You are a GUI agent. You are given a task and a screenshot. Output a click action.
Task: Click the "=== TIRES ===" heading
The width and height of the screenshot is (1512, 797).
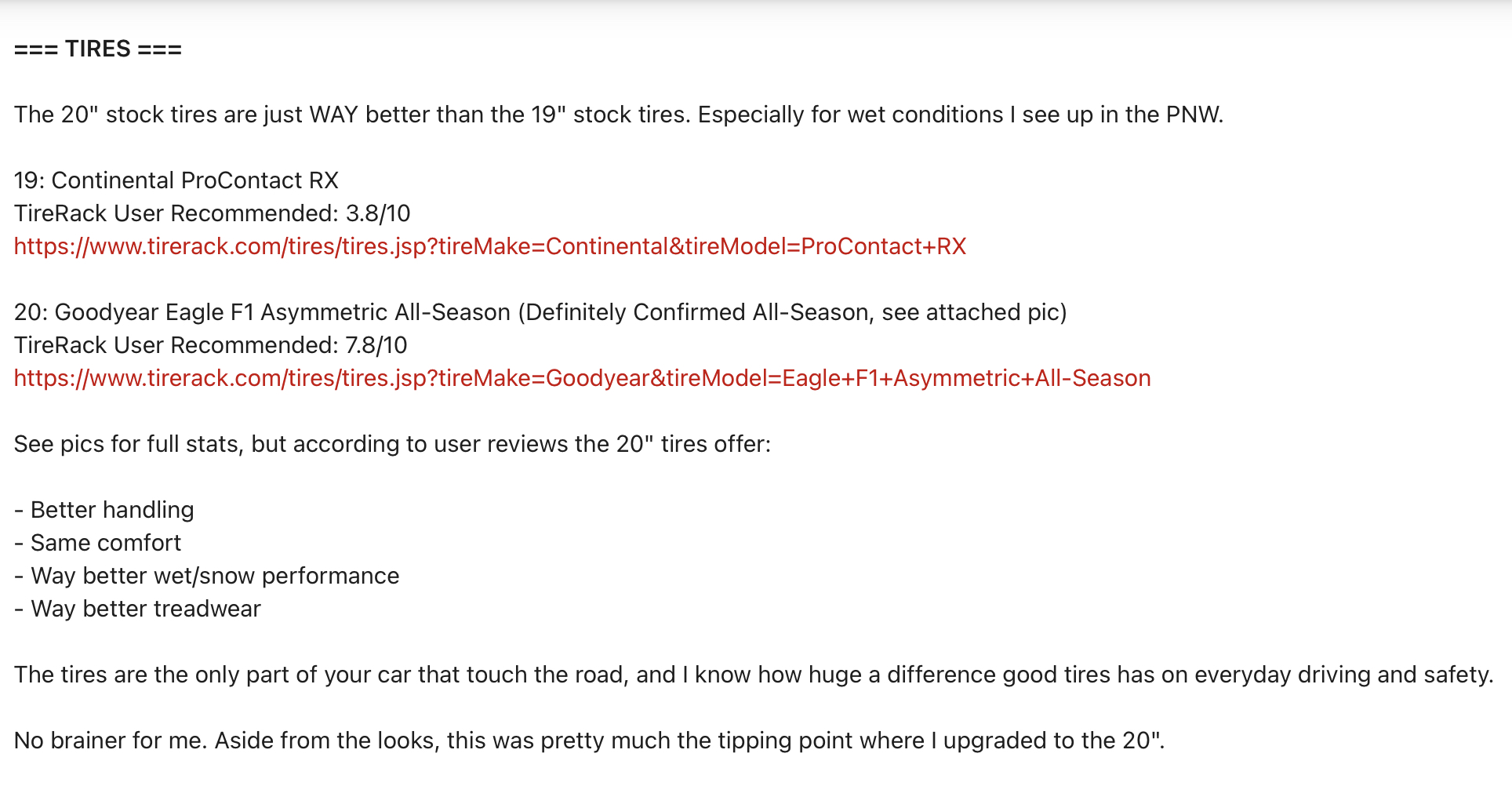point(98,49)
